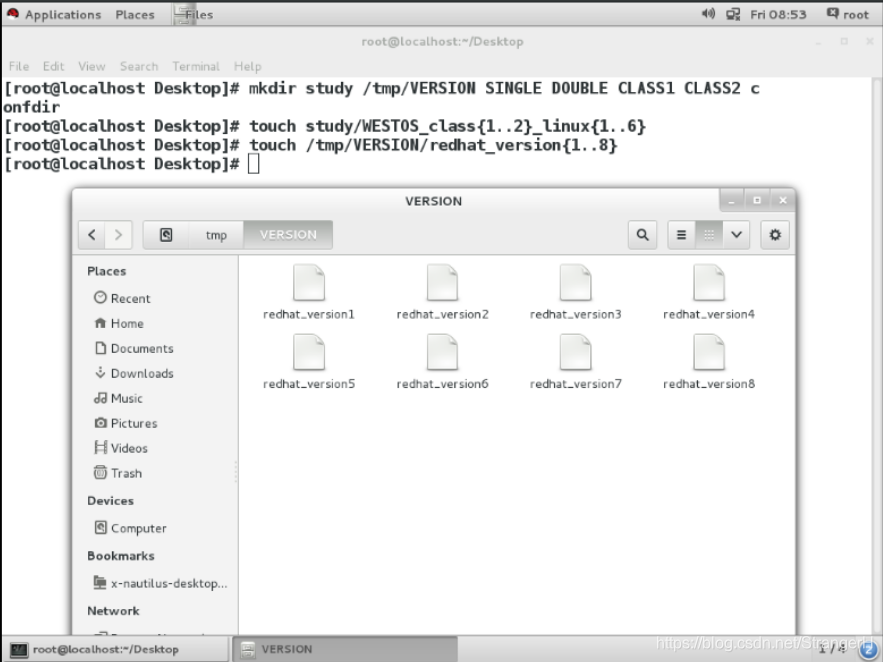Open Pictures in sidebar
883x662 pixels.
[x=126, y=423]
